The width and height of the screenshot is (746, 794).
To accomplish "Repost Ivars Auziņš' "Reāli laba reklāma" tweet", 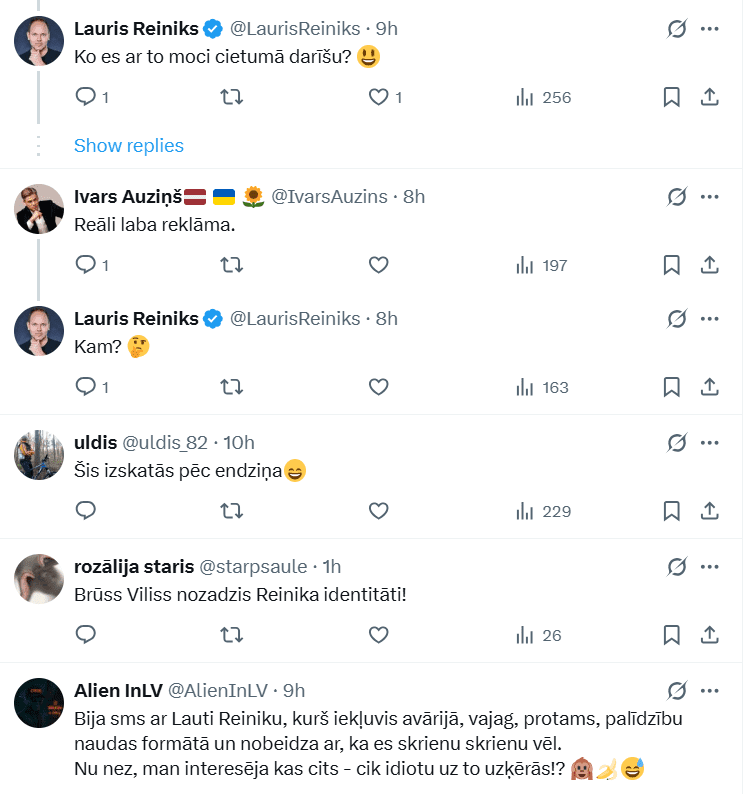I will pos(231,265).
